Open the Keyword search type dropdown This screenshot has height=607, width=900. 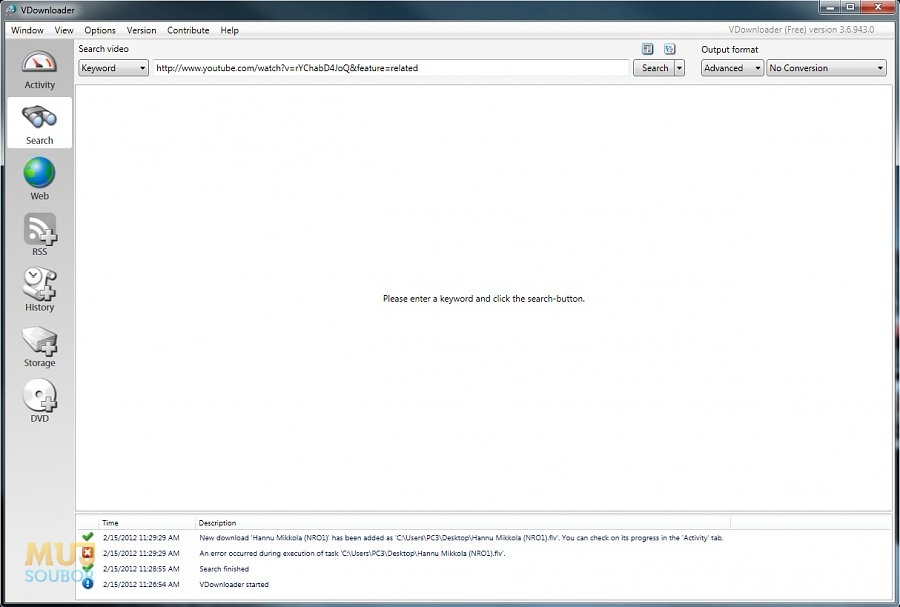(x=113, y=68)
